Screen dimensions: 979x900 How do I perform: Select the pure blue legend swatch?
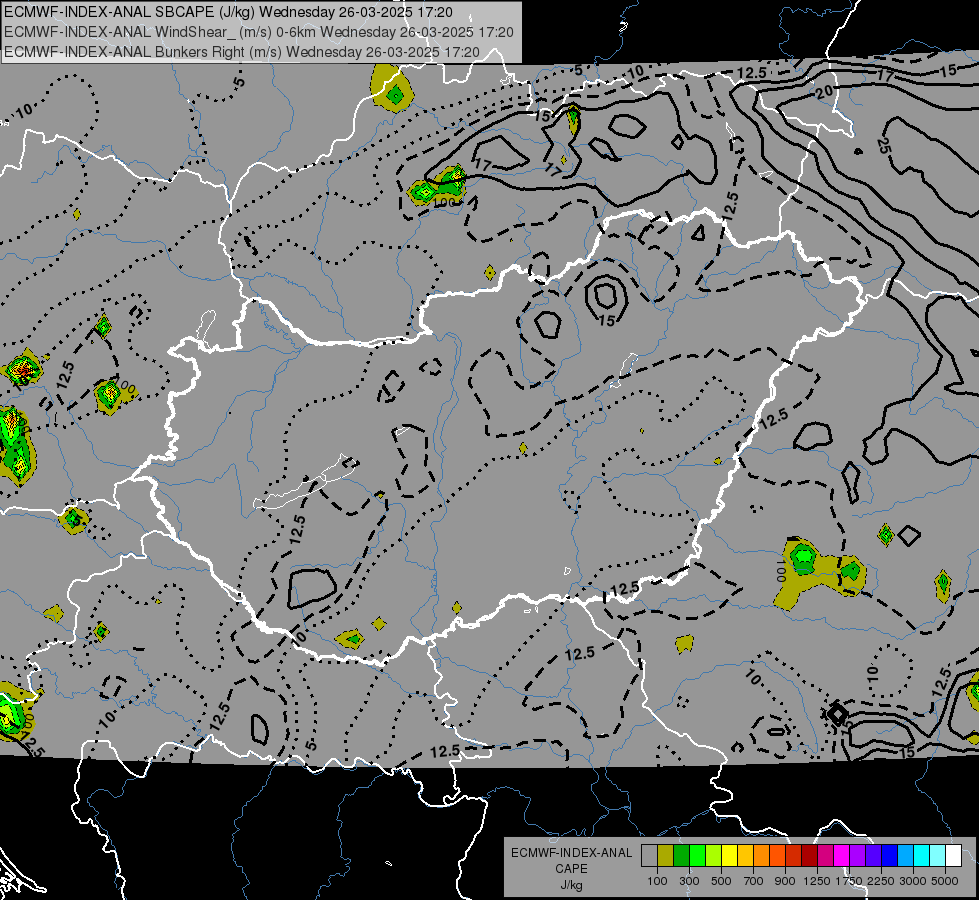(x=890, y=855)
